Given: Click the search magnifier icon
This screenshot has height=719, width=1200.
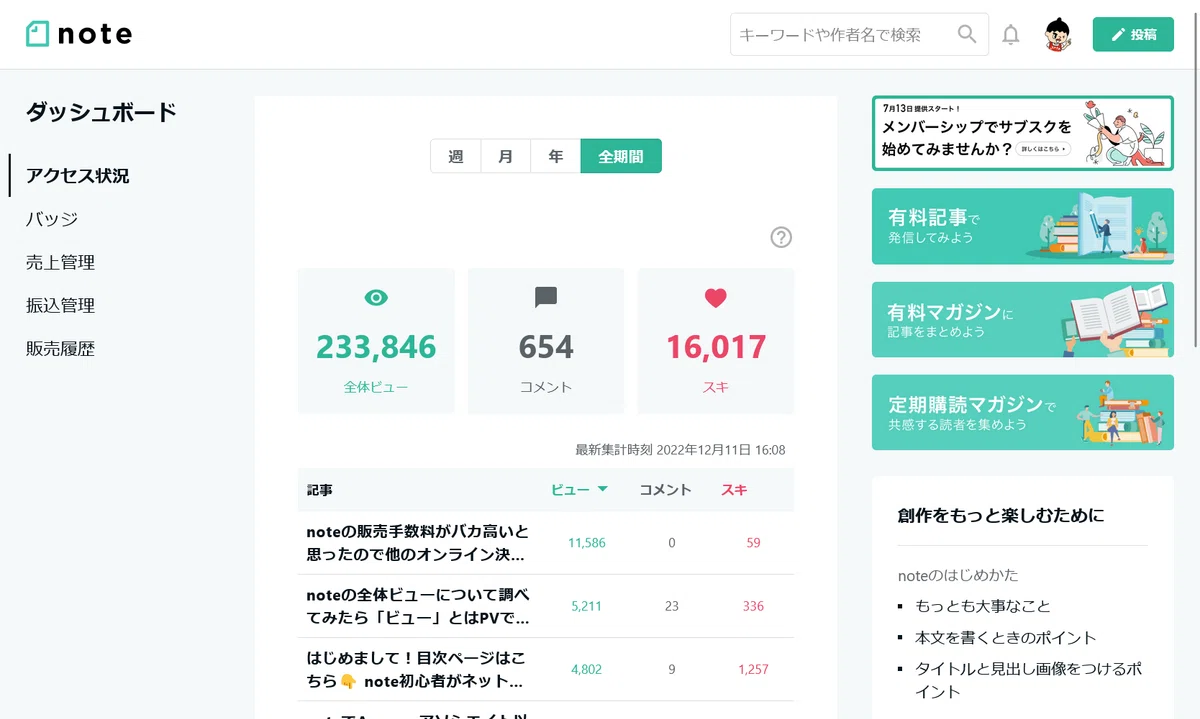Looking at the screenshot, I should pyautogui.click(x=967, y=34).
